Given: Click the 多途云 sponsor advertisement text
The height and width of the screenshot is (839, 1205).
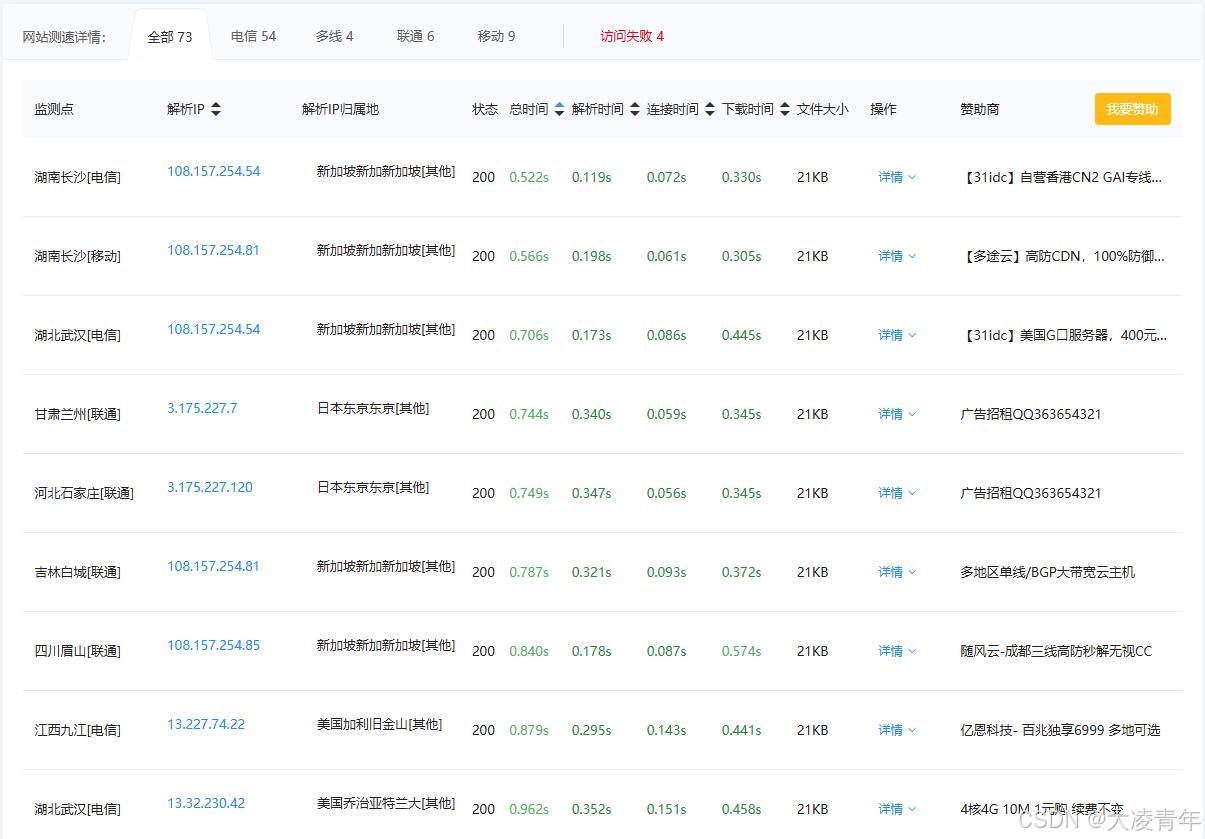Looking at the screenshot, I should point(1064,256).
